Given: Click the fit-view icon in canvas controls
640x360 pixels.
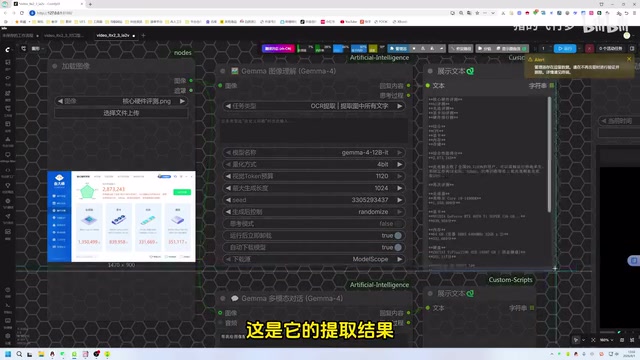Looking at the screenshot, I should (x=593, y=340).
